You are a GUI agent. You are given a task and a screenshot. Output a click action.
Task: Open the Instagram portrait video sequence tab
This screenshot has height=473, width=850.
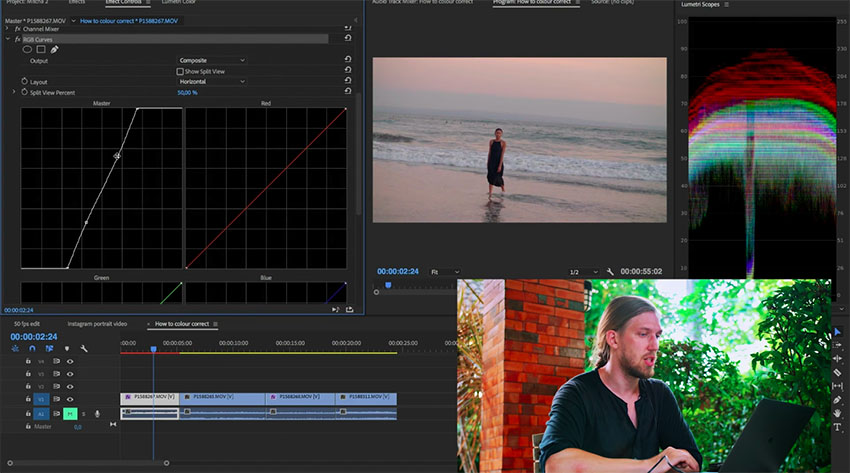(97, 323)
